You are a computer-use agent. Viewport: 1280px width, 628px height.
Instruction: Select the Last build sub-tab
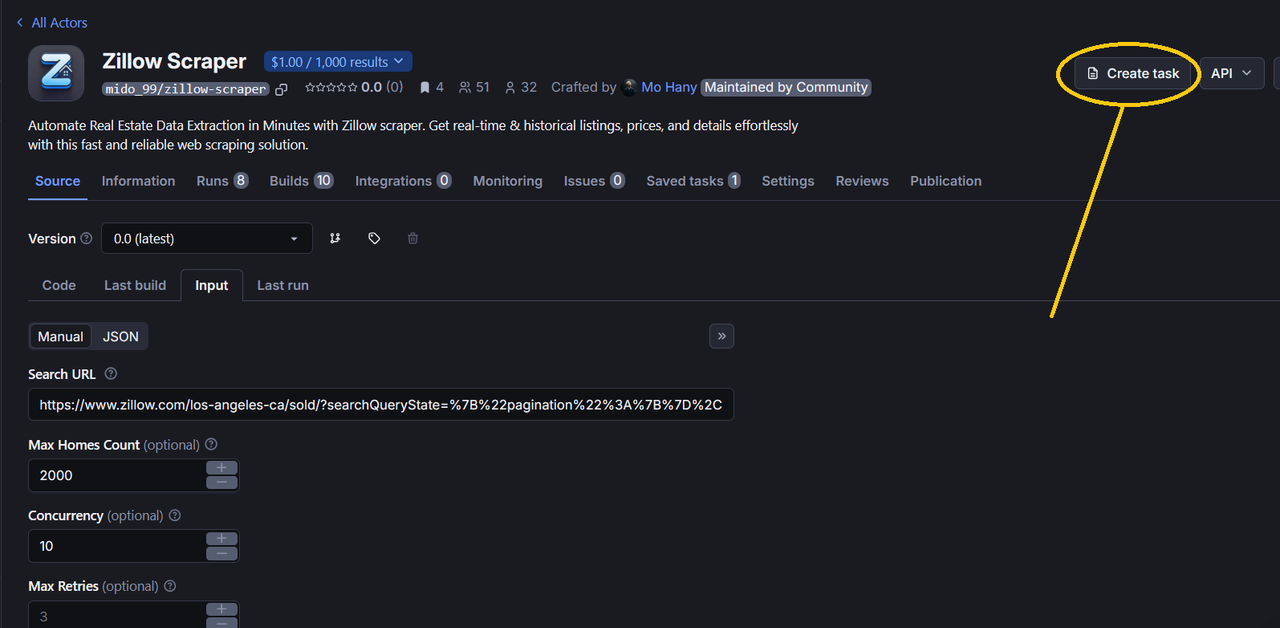[x=135, y=285]
